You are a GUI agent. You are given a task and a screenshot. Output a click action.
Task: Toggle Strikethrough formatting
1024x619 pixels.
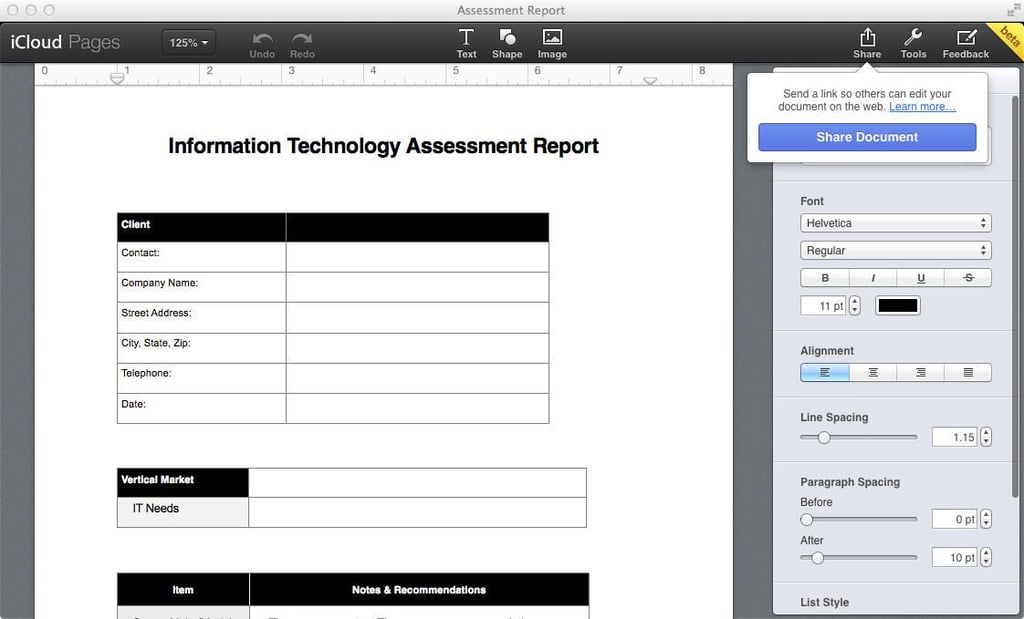[x=968, y=278]
